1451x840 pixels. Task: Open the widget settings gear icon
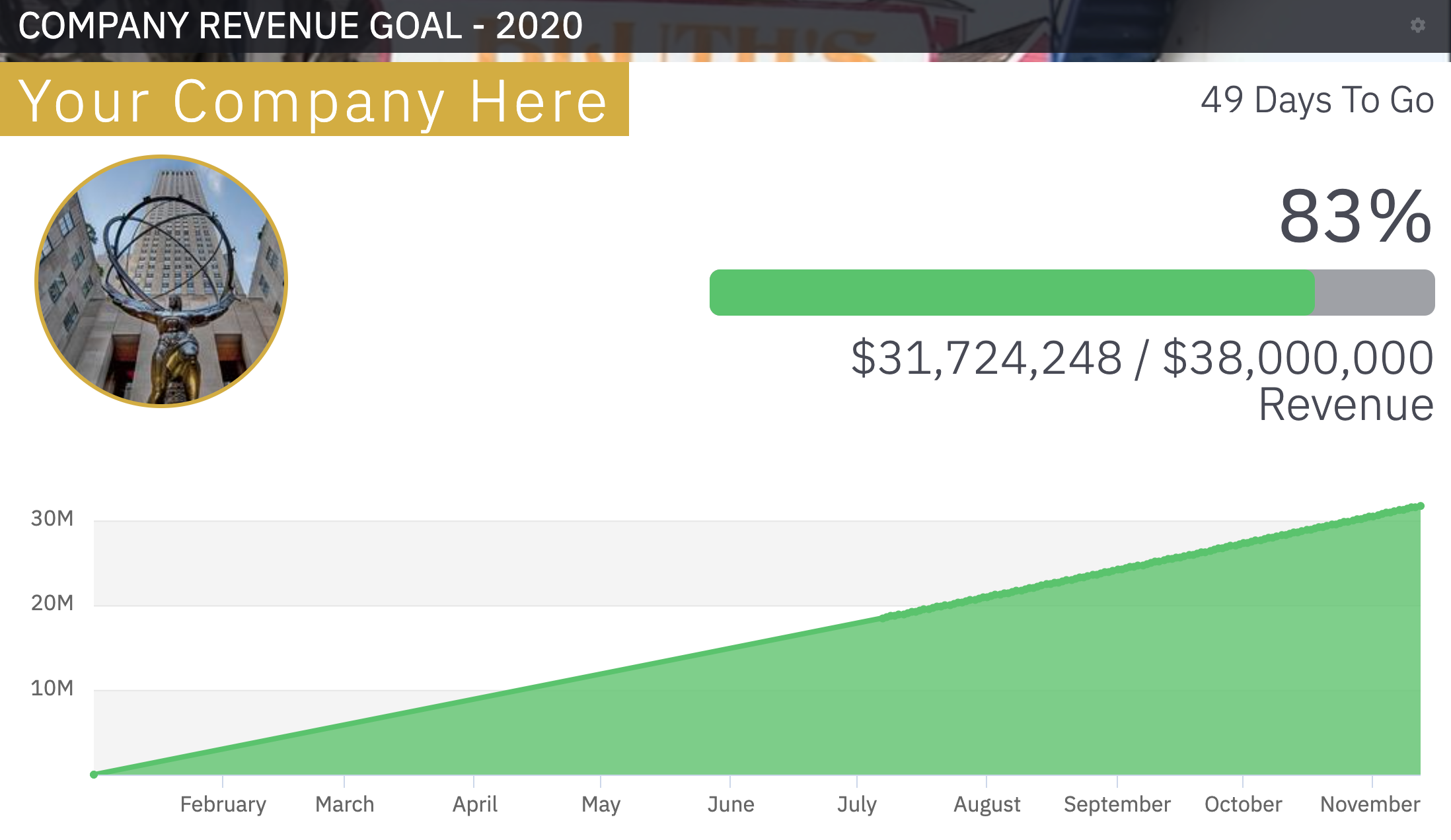pyautogui.click(x=1417, y=25)
